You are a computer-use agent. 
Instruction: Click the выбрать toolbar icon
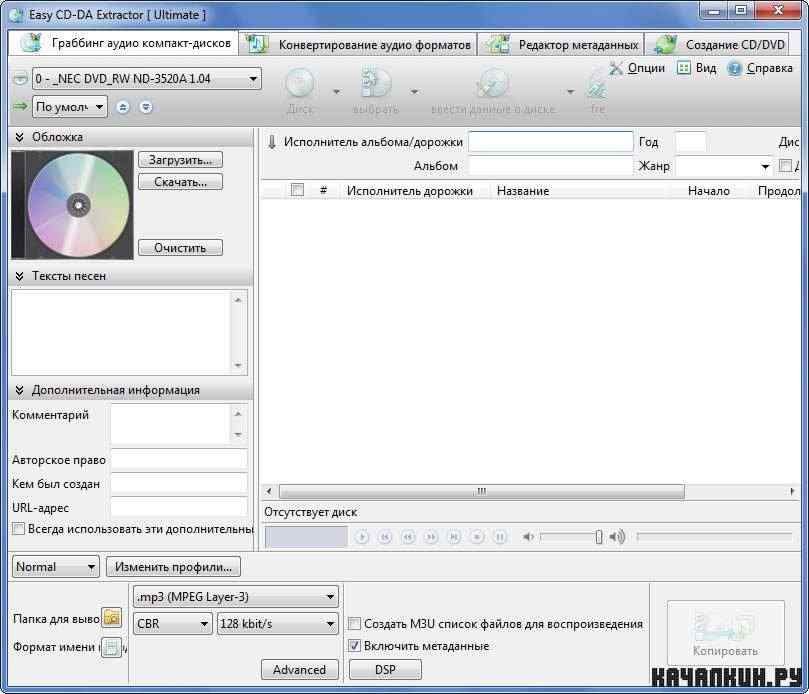coord(376,84)
